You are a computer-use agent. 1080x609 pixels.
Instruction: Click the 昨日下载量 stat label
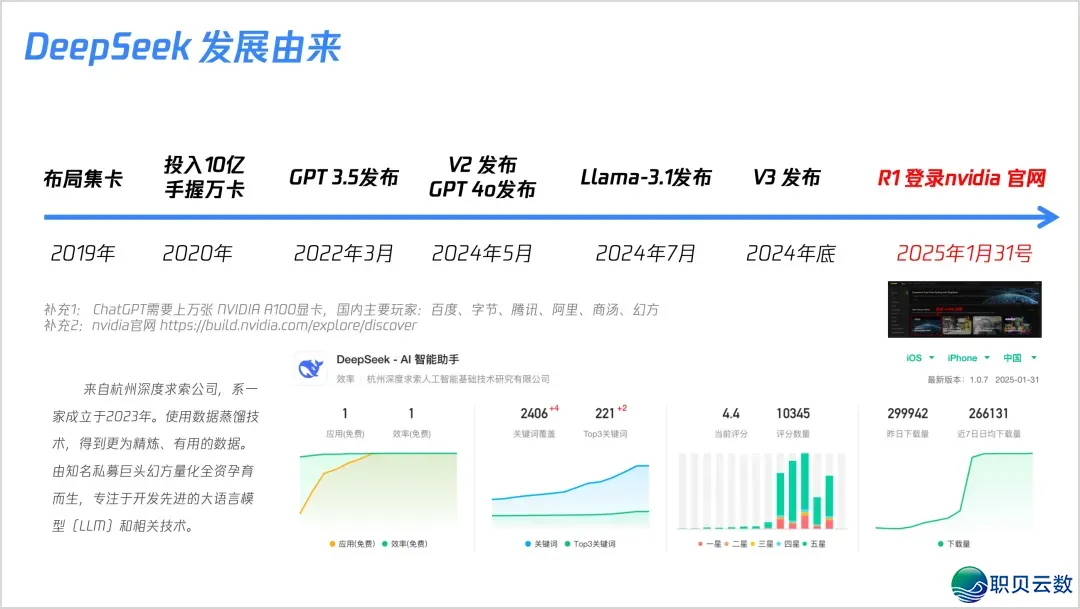tap(908, 434)
